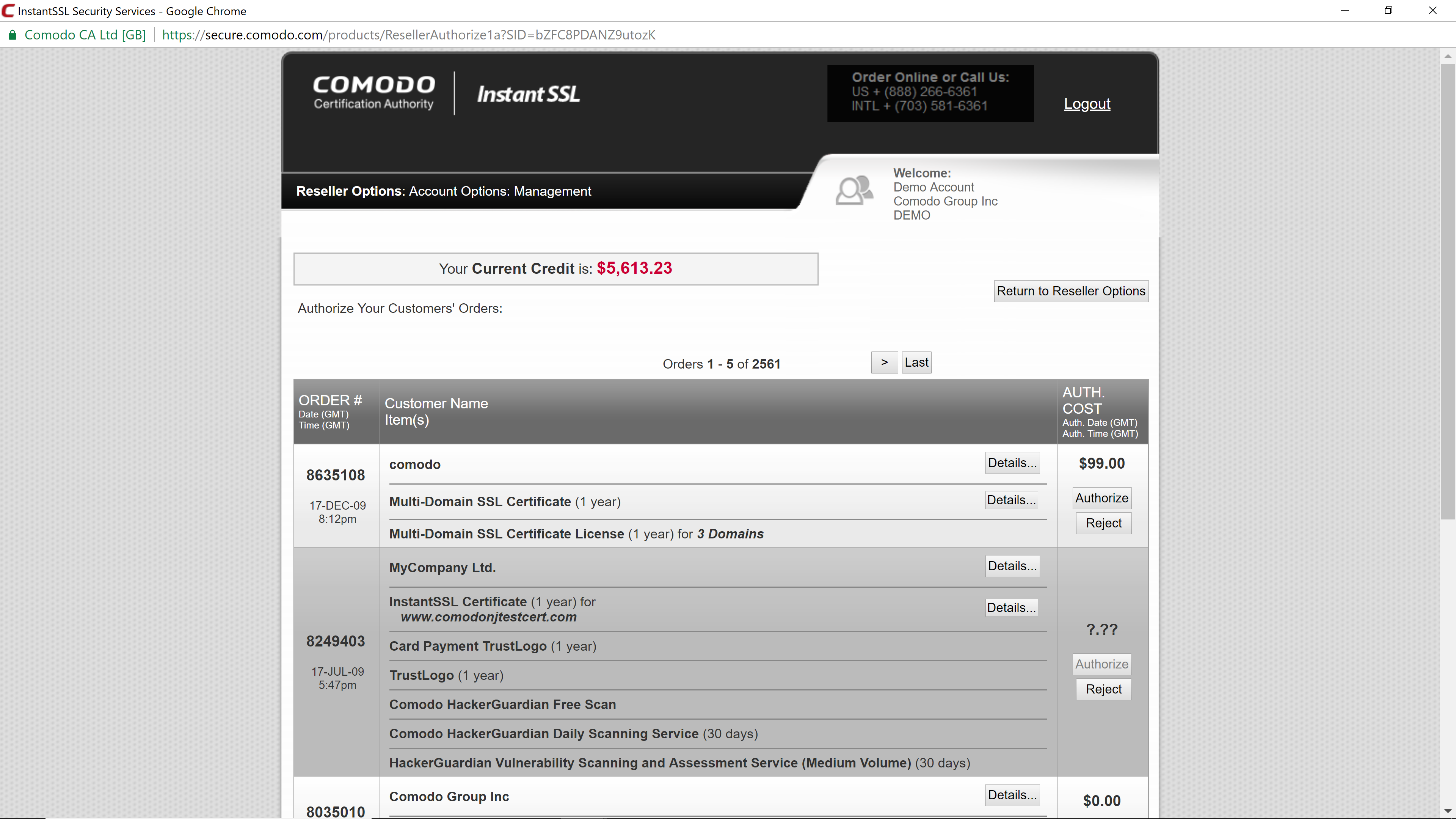1456x819 pixels.
Task: Jump to Last page of orders
Action: (x=916, y=362)
